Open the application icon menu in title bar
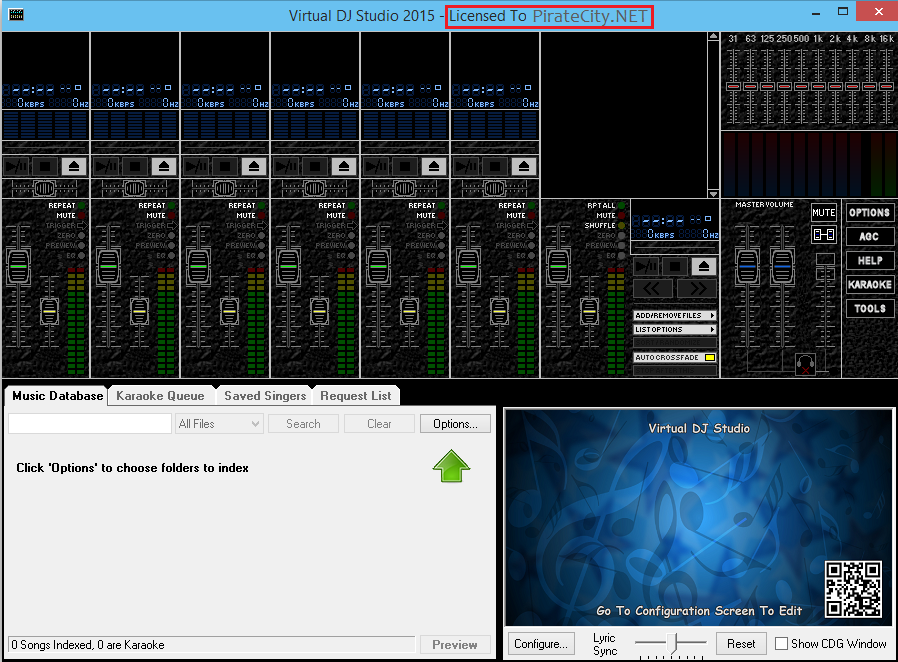 tap(16, 14)
